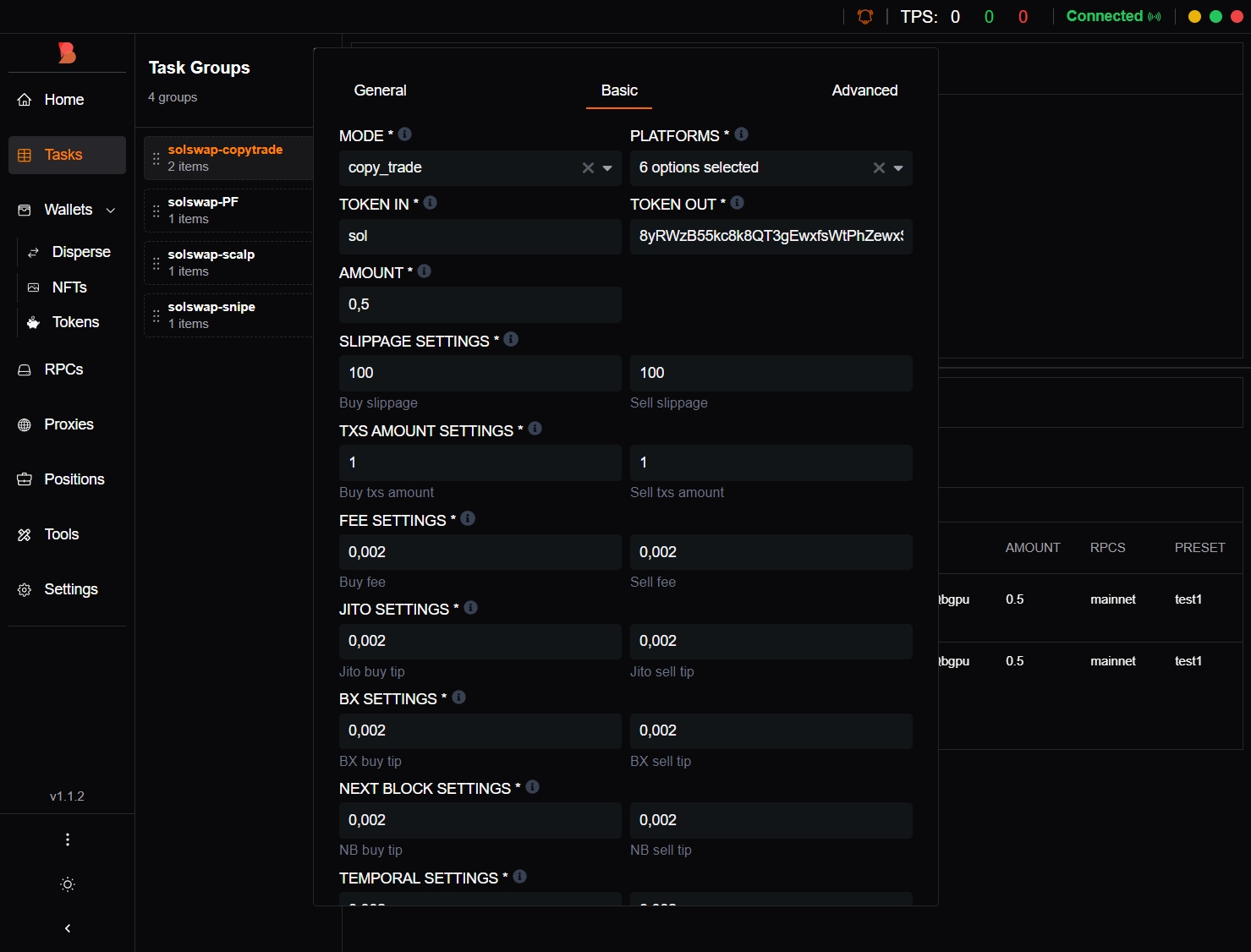Open the MODE dropdown arrow

pos(607,168)
